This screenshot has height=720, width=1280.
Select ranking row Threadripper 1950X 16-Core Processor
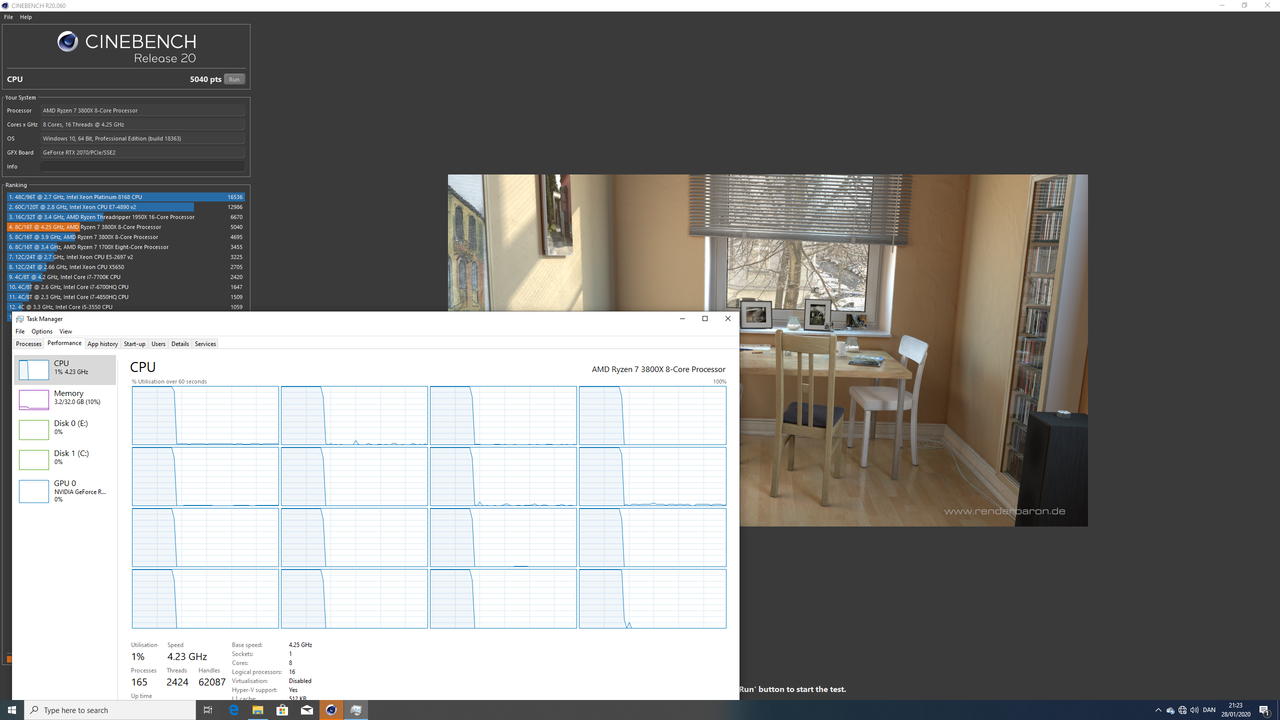coord(126,217)
